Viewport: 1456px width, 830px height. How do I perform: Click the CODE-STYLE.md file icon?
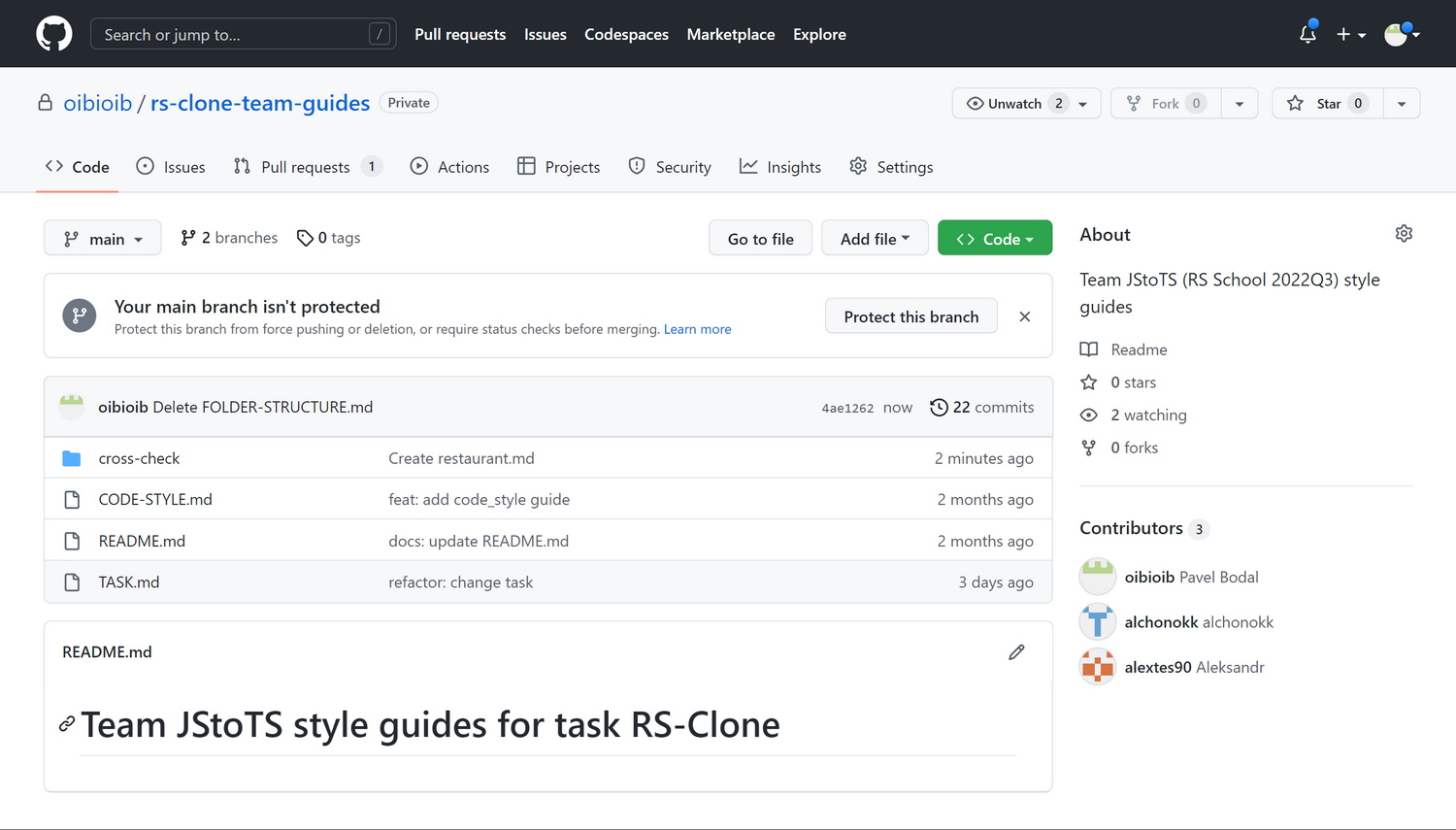pyautogui.click(x=72, y=499)
